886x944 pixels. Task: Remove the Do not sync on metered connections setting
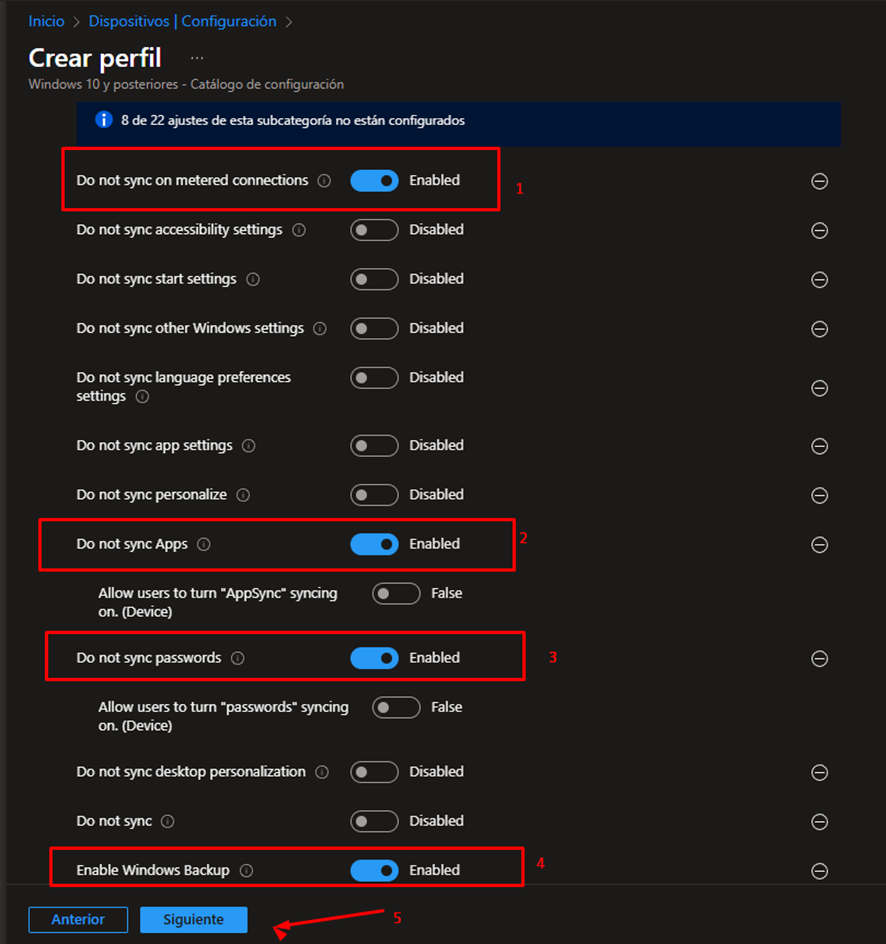point(819,182)
